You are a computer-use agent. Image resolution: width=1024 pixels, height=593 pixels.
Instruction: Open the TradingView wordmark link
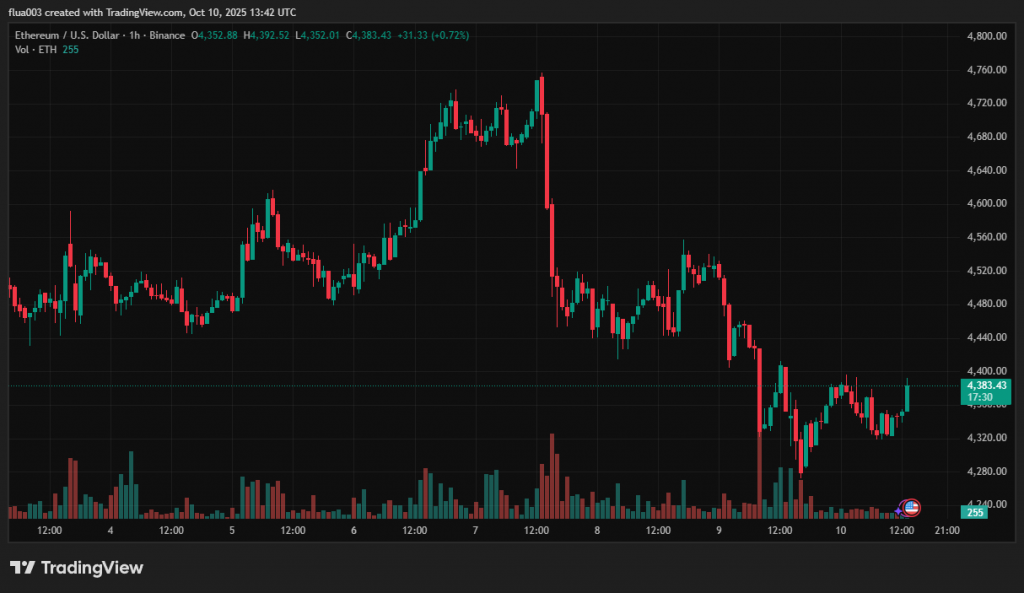click(x=92, y=568)
